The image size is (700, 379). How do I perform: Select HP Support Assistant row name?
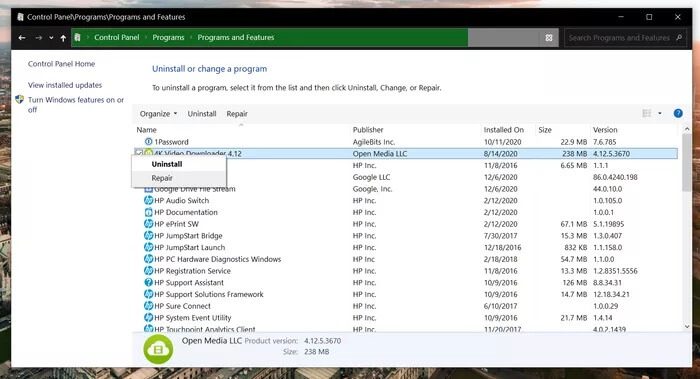[x=189, y=283]
